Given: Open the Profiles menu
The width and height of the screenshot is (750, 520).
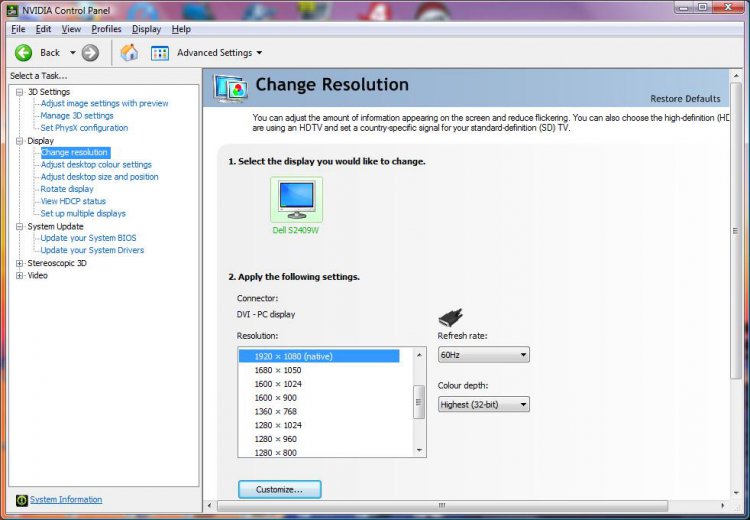Looking at the screenshot, I should 106,29.
